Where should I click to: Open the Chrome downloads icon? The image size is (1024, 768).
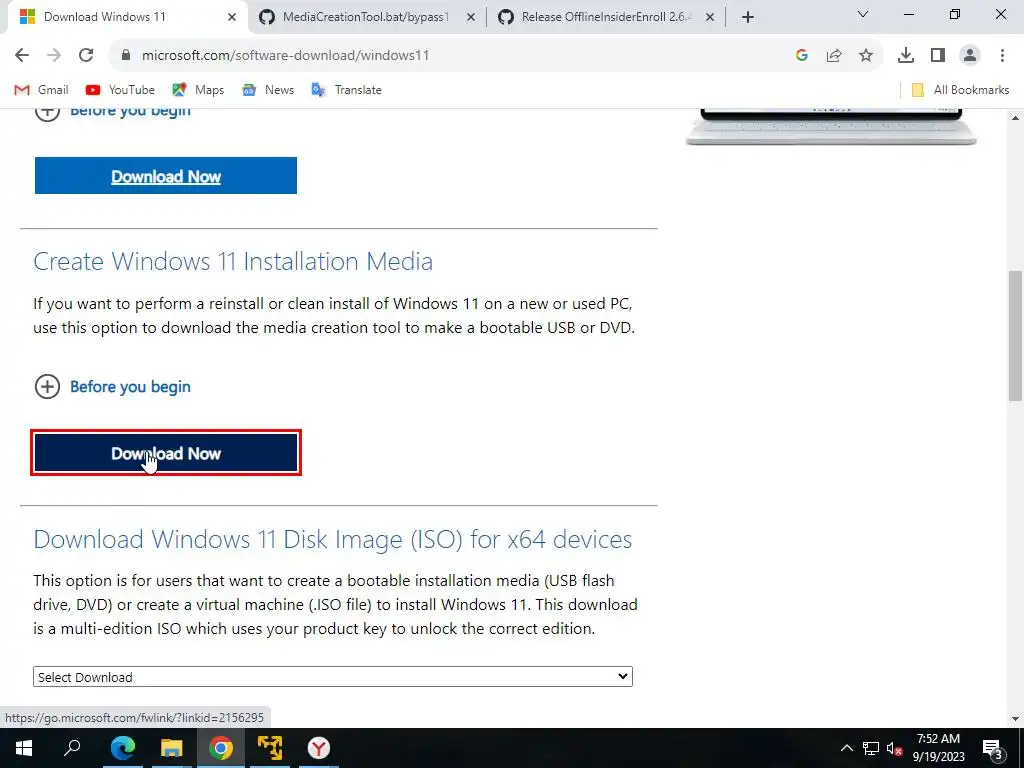906,56
